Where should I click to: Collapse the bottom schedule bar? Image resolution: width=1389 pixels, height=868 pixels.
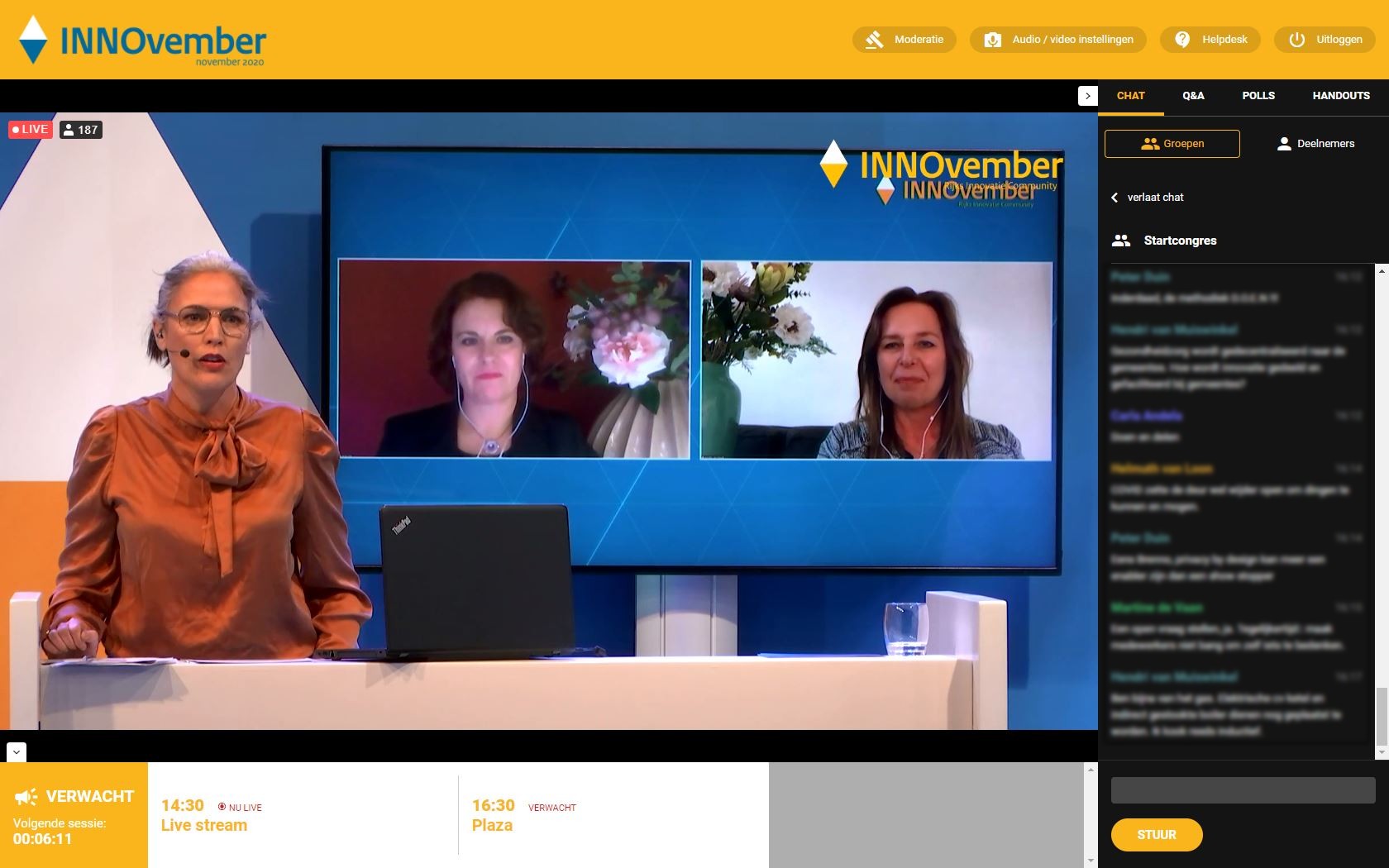[17, 752]
